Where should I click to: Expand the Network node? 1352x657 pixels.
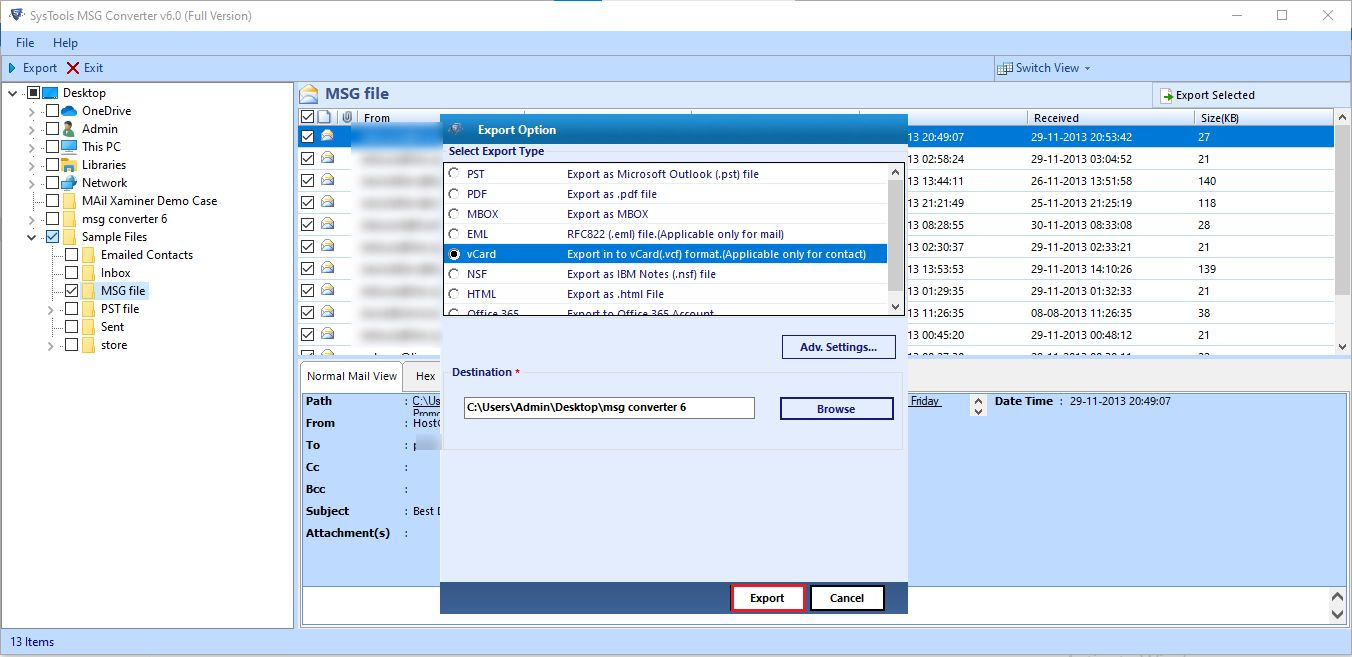pyautogui.click(x=33, y=183)
